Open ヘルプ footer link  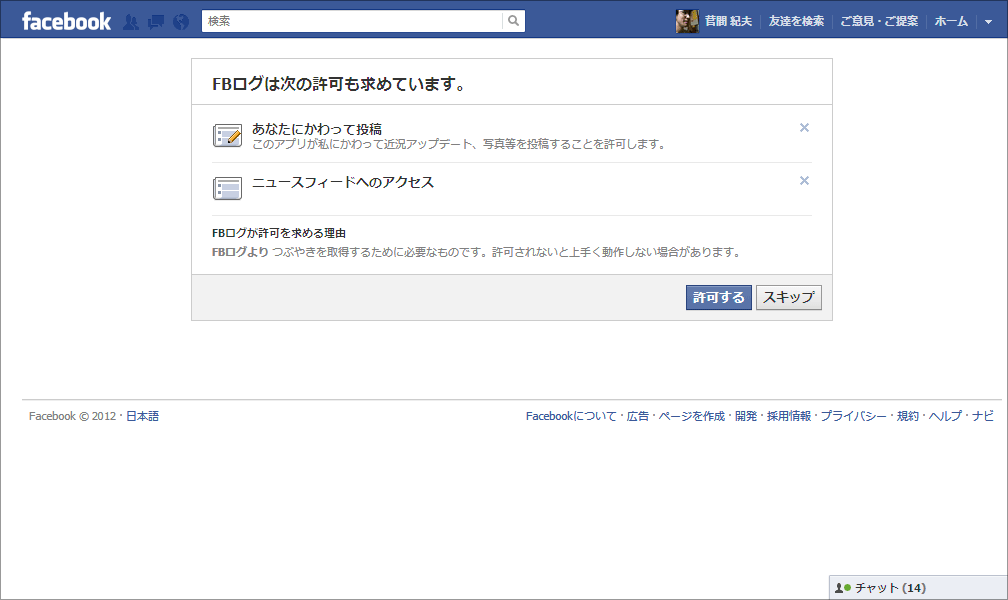(x=945, y=416)
